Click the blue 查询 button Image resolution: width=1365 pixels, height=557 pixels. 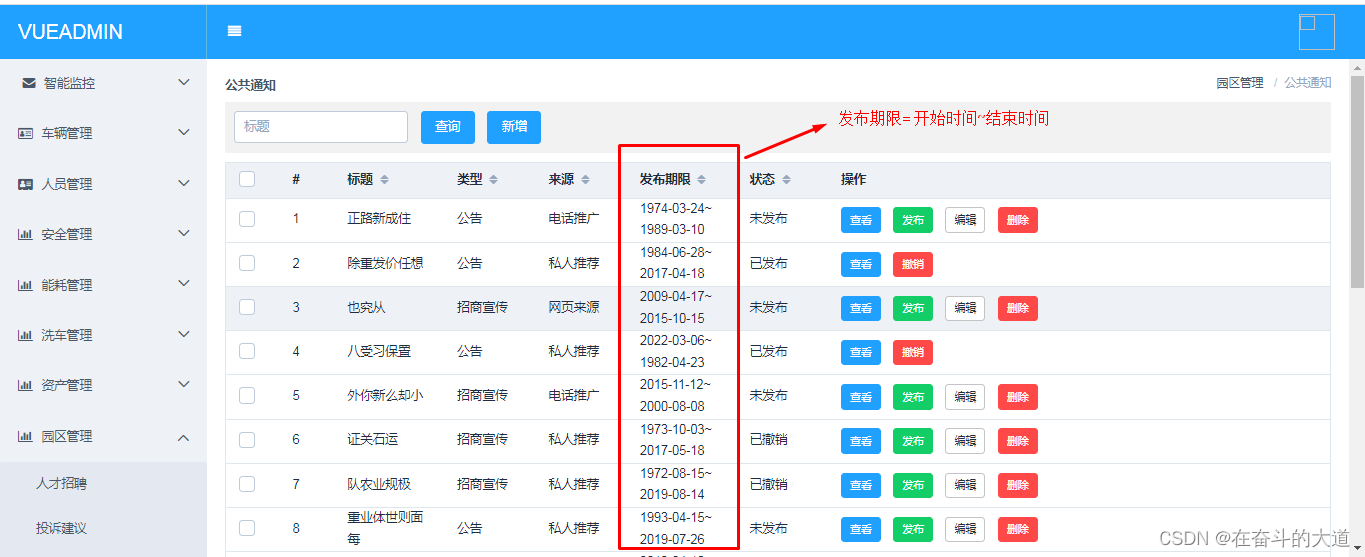(x=448, y=127)
